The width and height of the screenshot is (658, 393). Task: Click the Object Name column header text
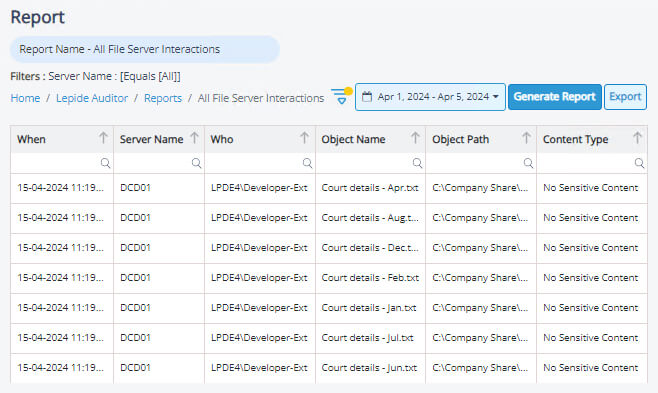[353, 139]
